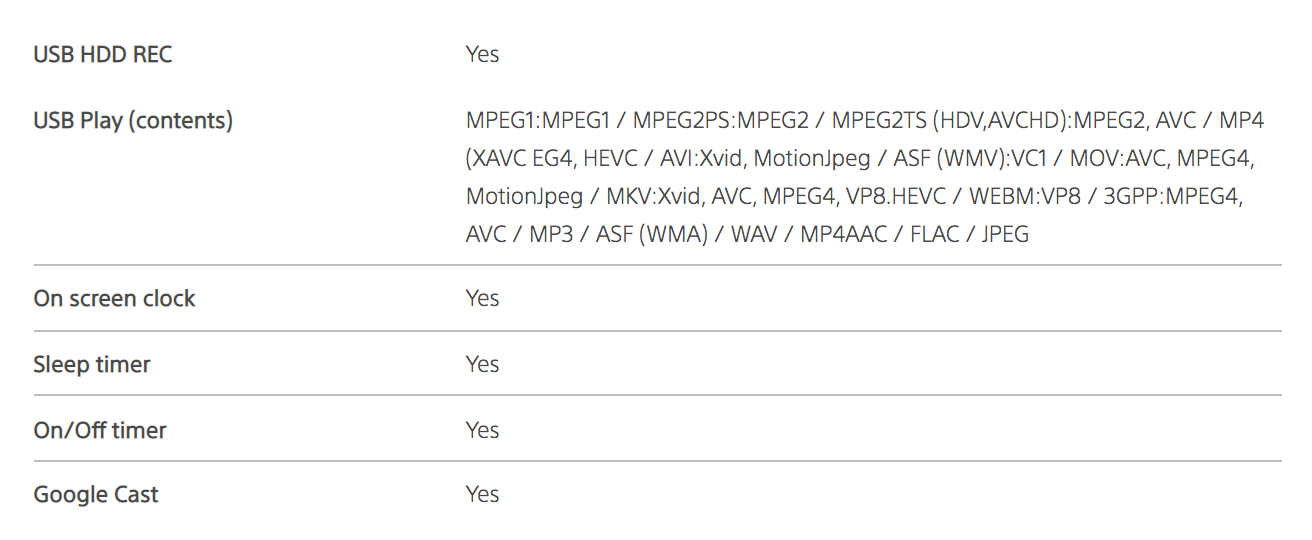
Task: Click the USB HDD REC label
Action: 103,55
